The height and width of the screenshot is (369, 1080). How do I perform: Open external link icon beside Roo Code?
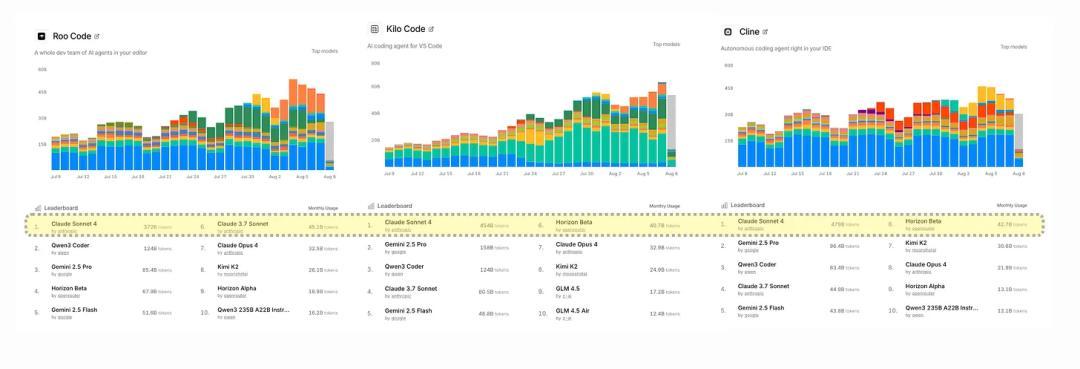pos(96,36)
